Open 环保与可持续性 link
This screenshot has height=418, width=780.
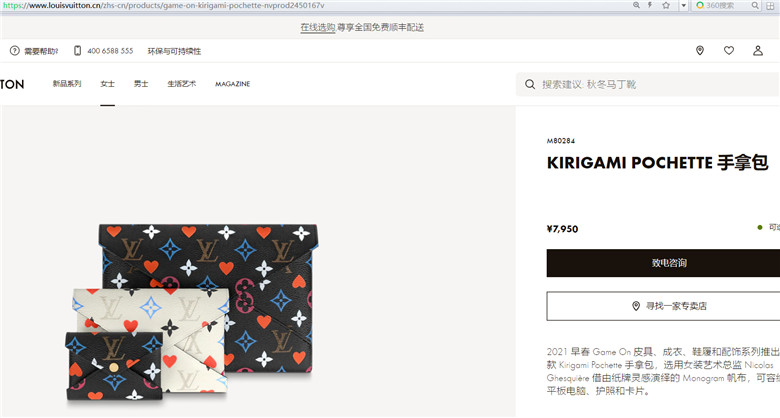(x=174, y=51)
